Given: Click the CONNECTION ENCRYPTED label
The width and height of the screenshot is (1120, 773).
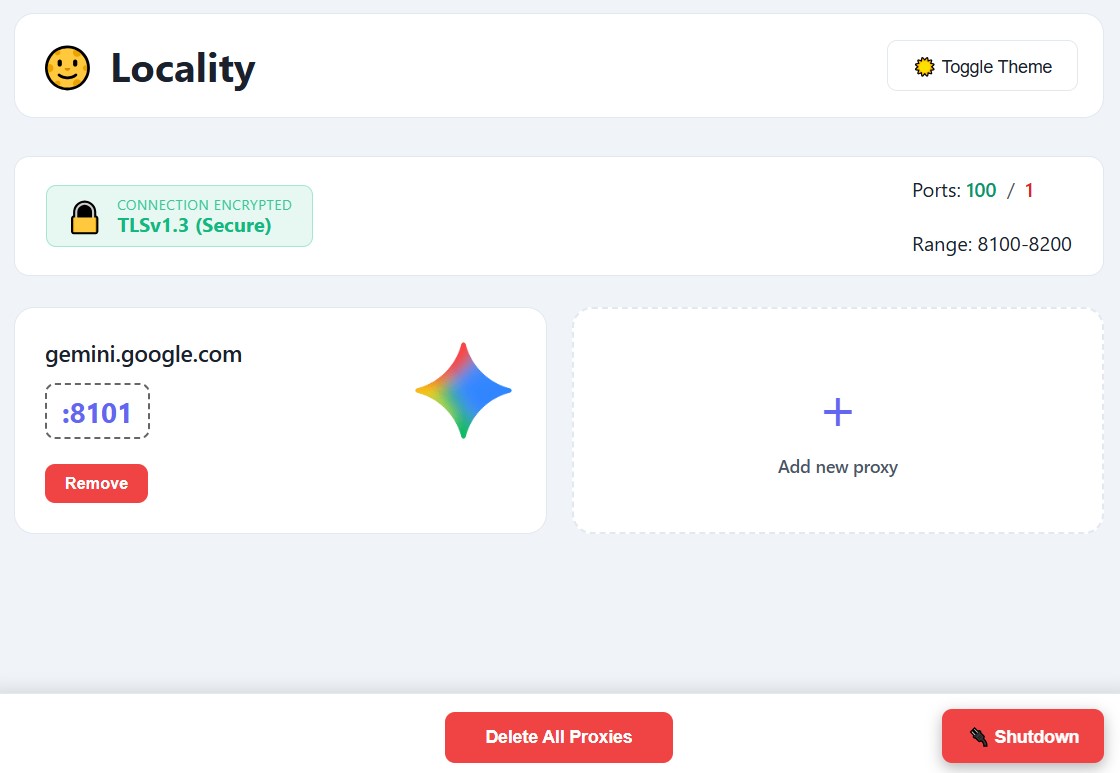Looking at the screenshot, I should (204, 205).
